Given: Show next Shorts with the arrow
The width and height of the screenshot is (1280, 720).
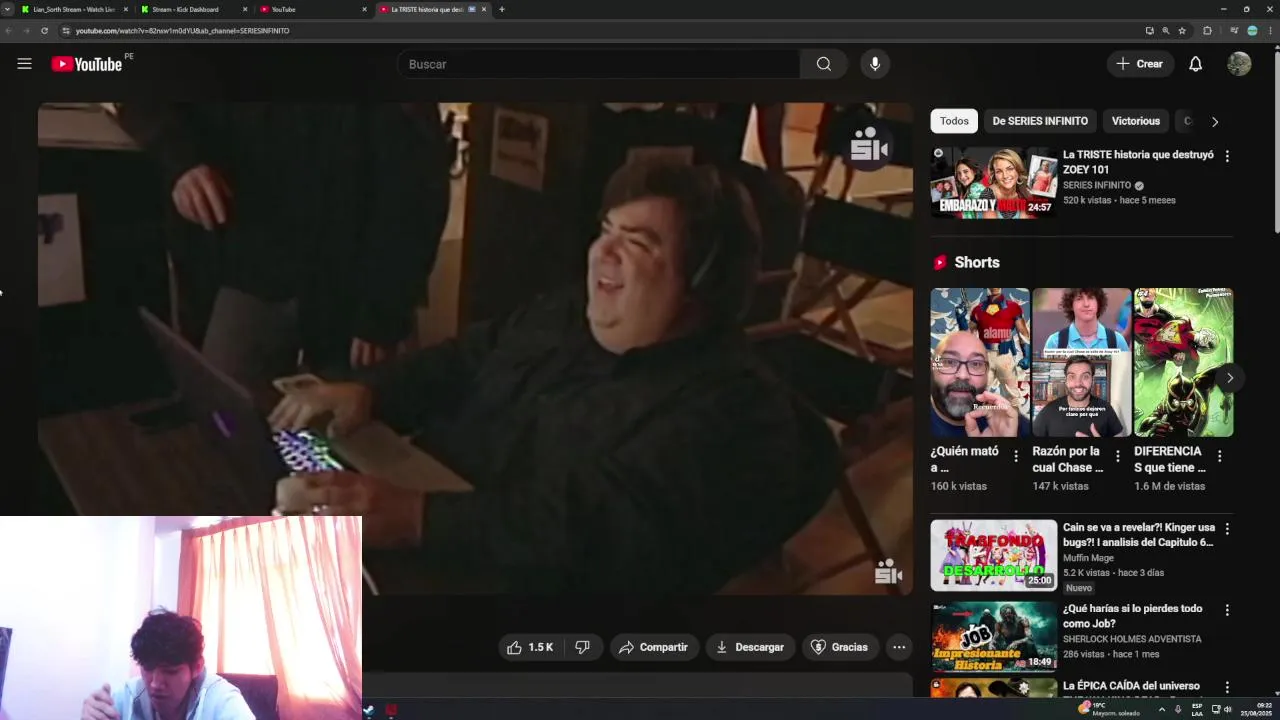Looking at the screenshot, I should pos(1229,378).
